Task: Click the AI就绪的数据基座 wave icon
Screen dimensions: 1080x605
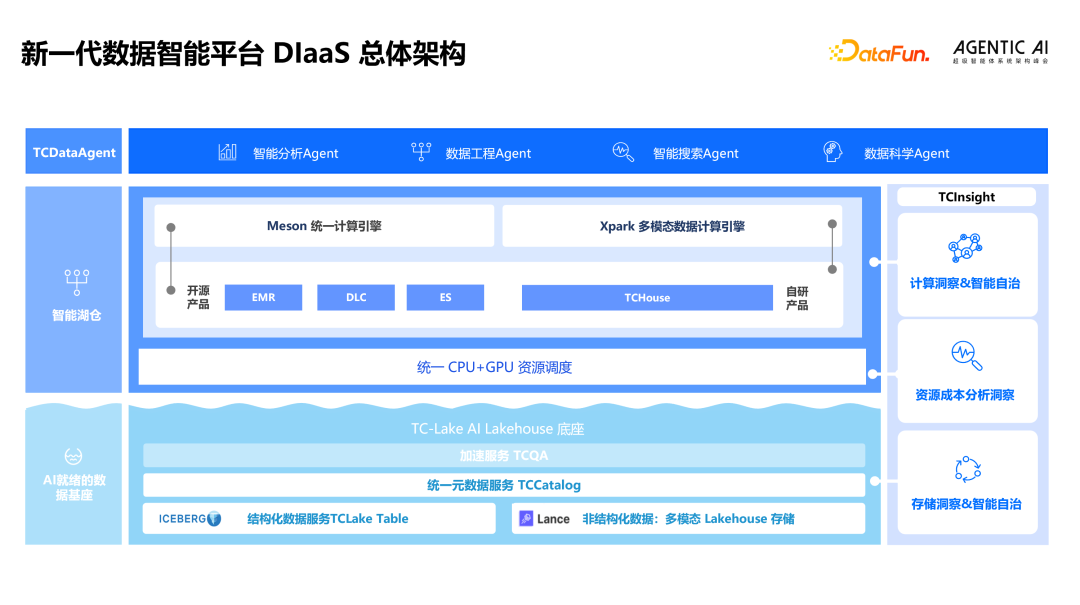Action: (x=74, y=457)
